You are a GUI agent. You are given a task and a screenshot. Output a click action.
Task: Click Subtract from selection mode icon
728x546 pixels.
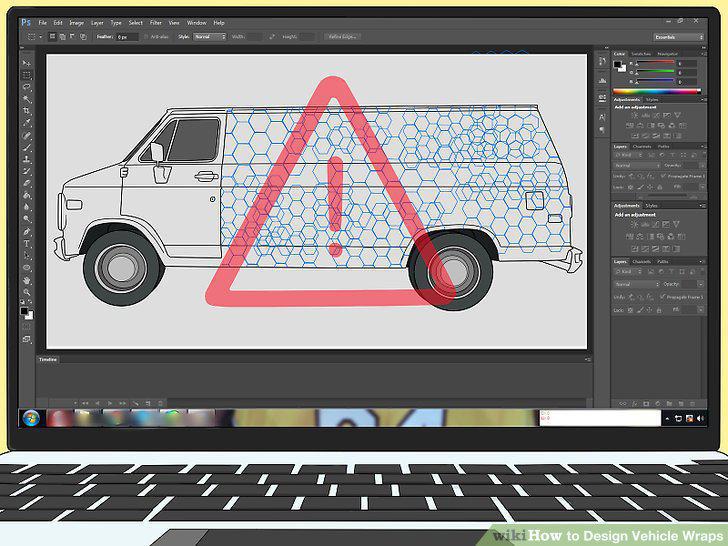(x=73, y=36)
